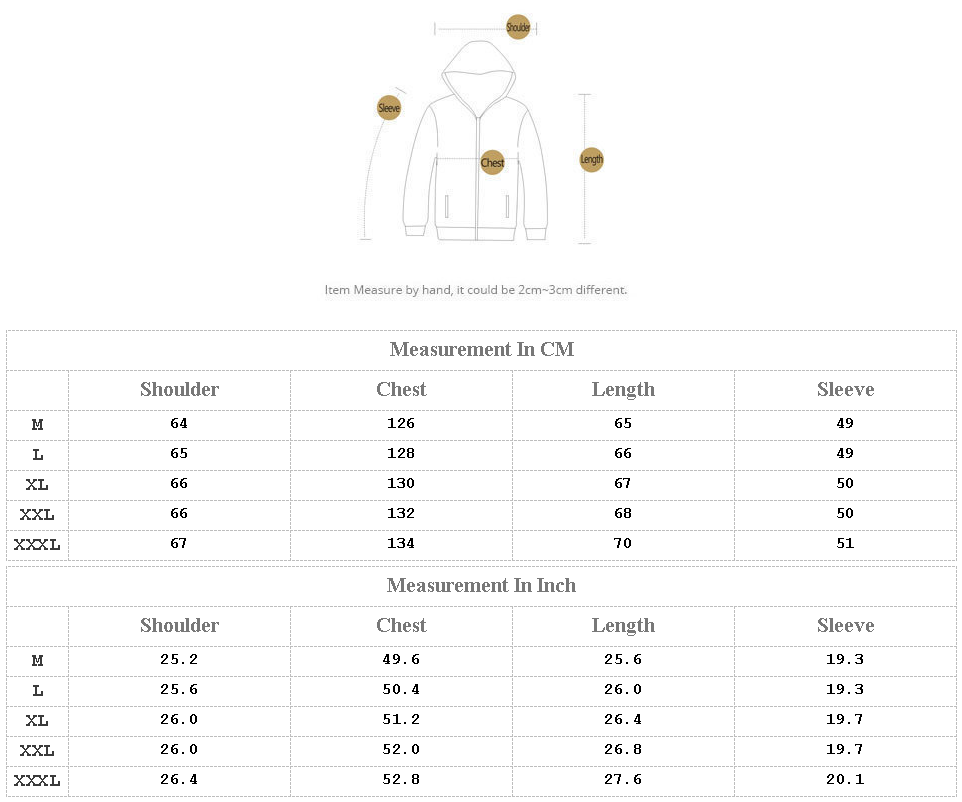Screen dimensions: 962x802
Task: Click the 70 length value for XXXL
Action: 623,543
